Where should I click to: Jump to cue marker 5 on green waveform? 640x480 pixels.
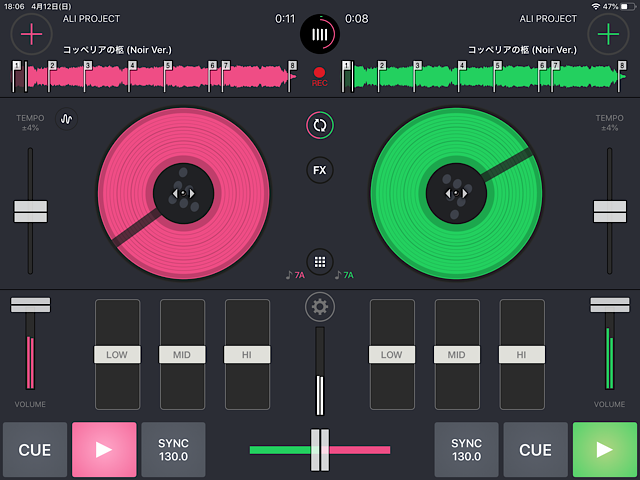click(497, 65)
